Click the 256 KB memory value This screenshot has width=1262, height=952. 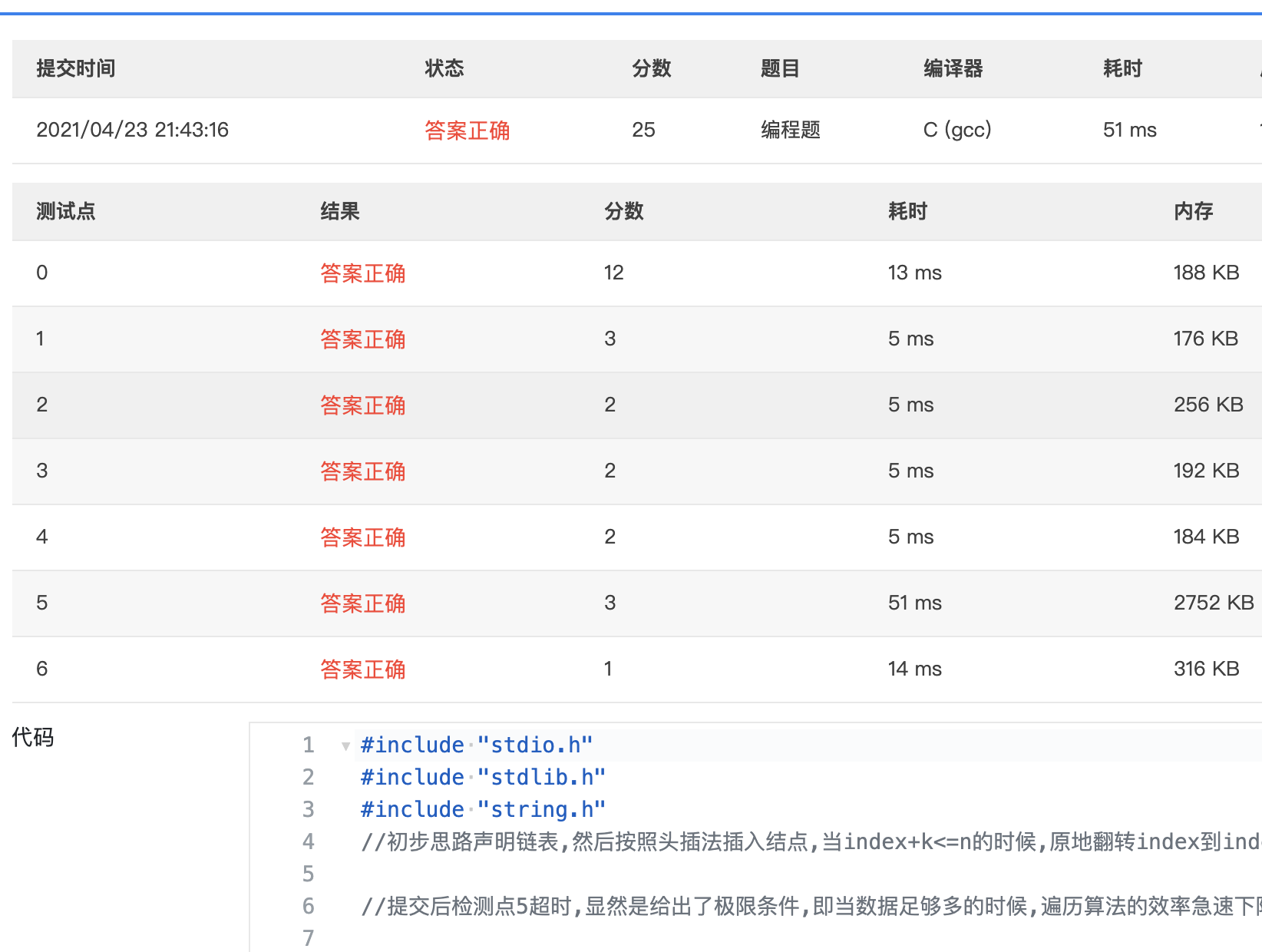coord(1208,405)
